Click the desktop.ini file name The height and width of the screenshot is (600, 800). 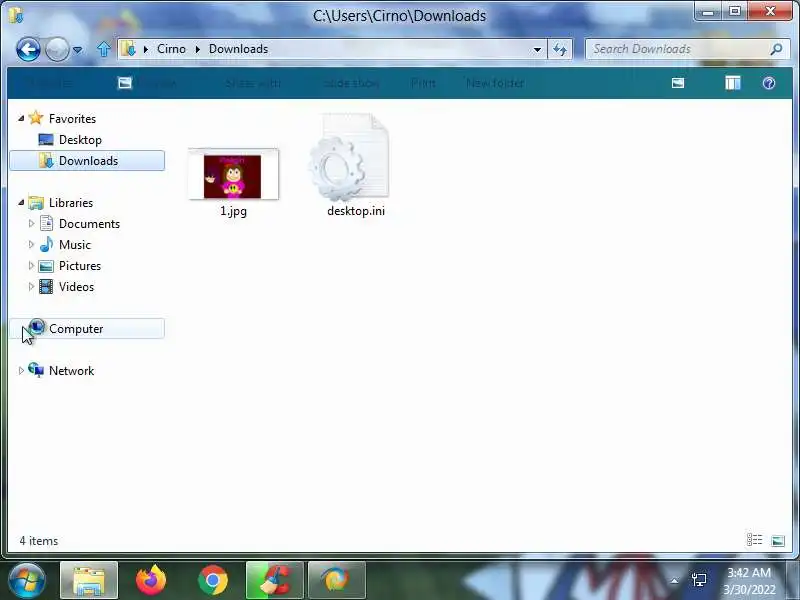[x=356, y=211]
